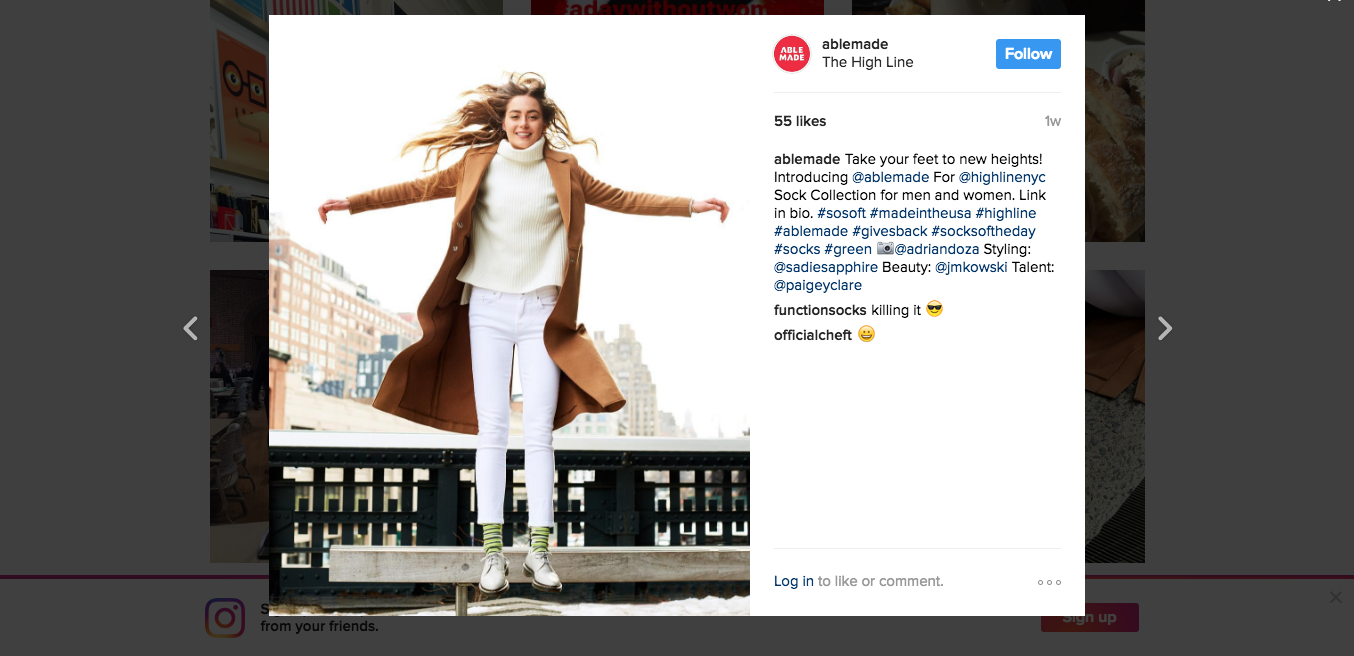Follow the ablemade account
This screenshot has width=1354, height=656.
click(x=1028, y=54)
